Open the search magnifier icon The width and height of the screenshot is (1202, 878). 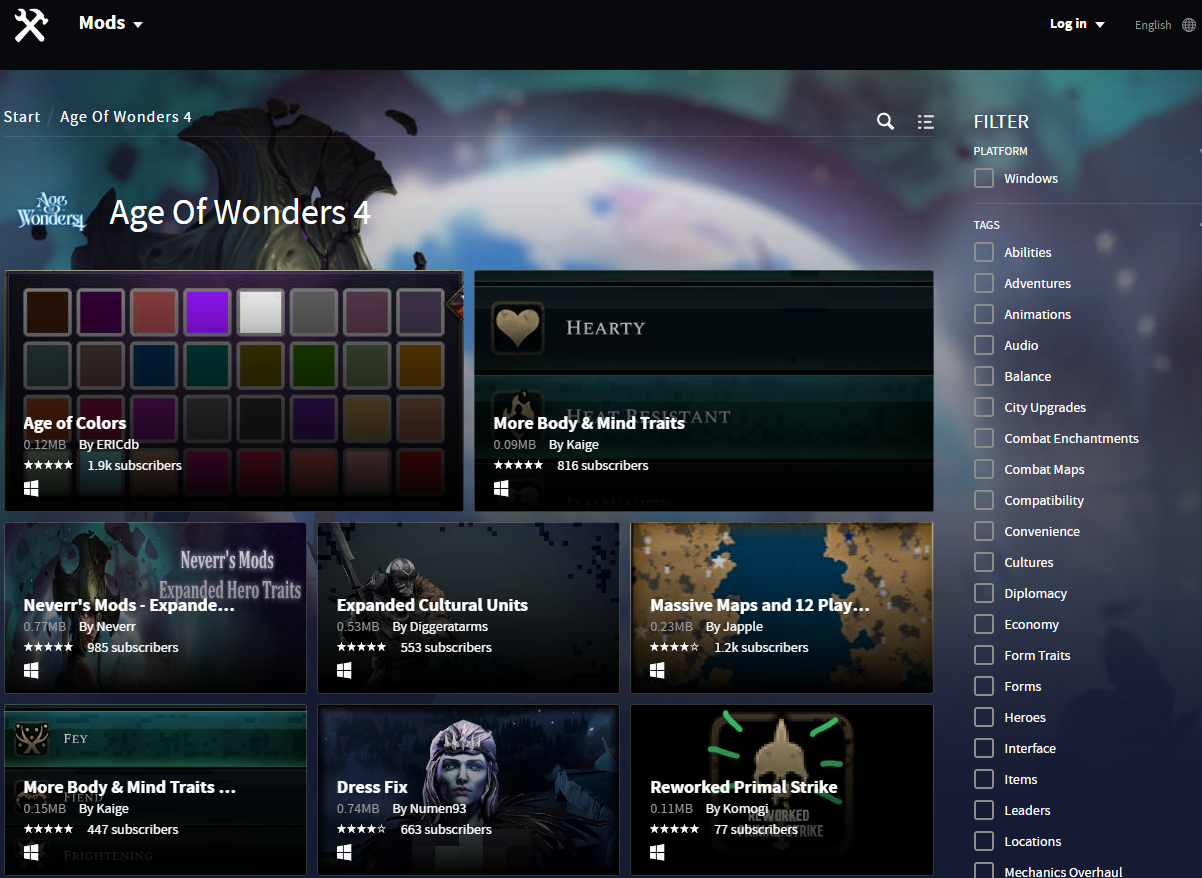click(885, 121)
